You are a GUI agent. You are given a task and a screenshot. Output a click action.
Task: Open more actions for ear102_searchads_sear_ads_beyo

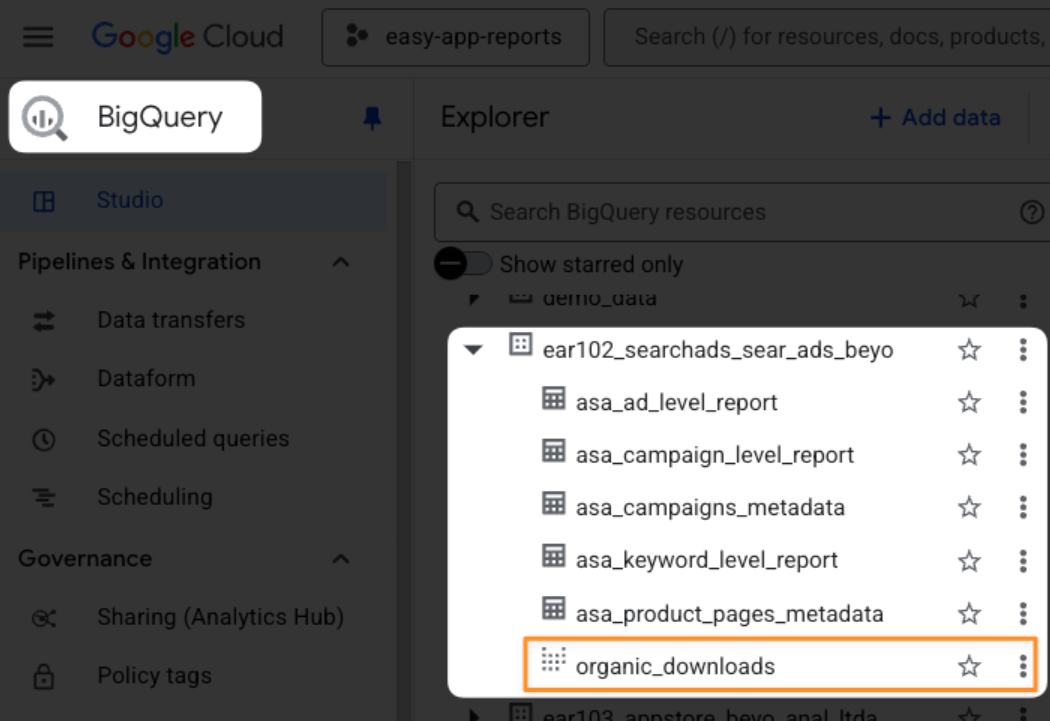tap(1023, 349)
